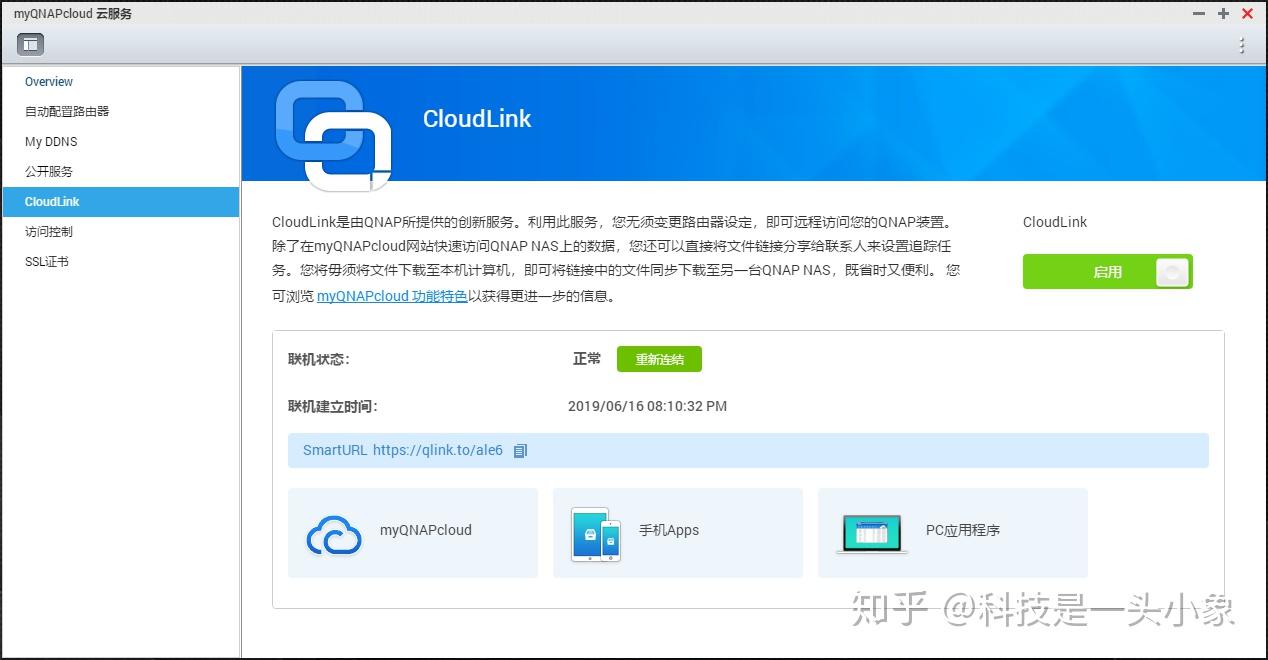Select My DDNS in the sidebar
This screenshot has width=1268, height=660.
(51, 142)
